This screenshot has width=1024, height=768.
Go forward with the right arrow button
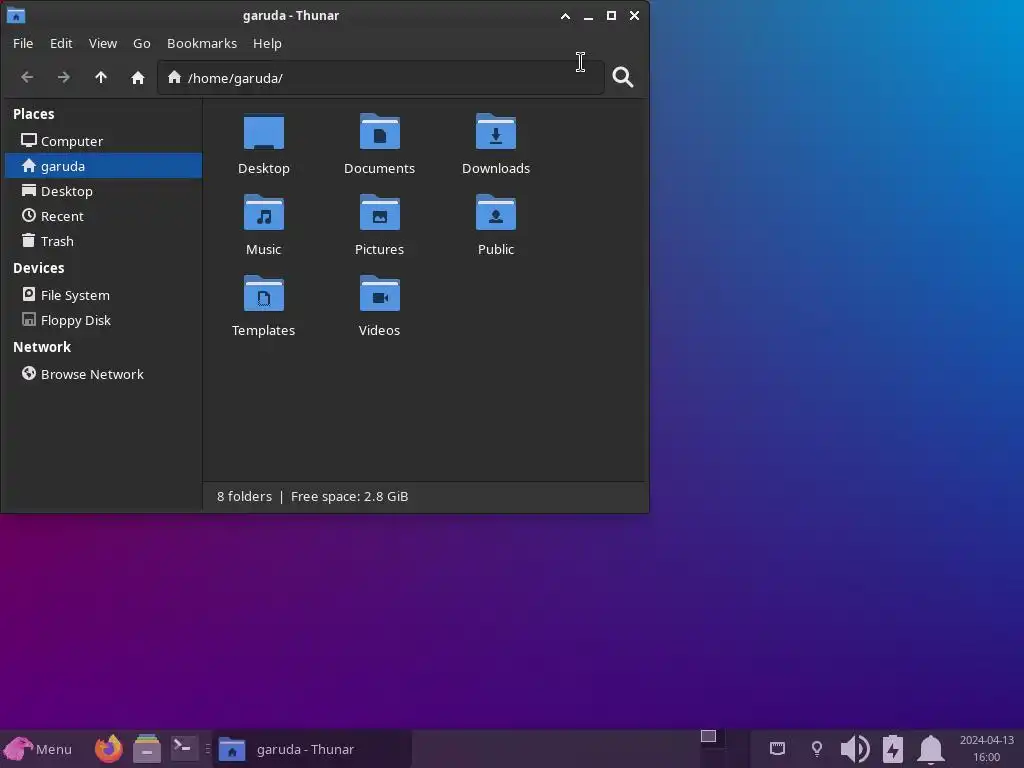pos(63,78)
